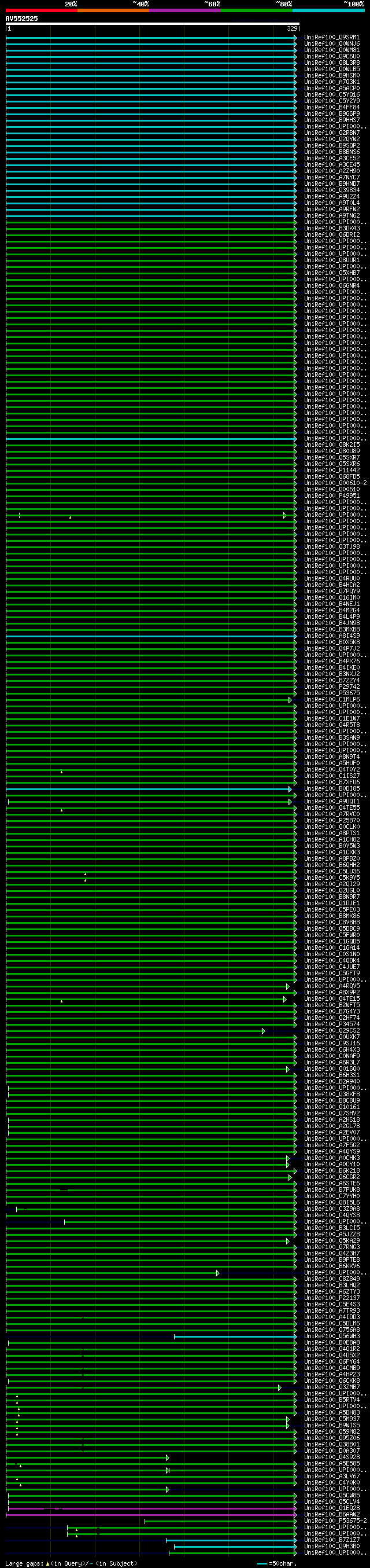Select the label UniRef100_B4HCA2
370x1568 pixels.
click(332, 585)
